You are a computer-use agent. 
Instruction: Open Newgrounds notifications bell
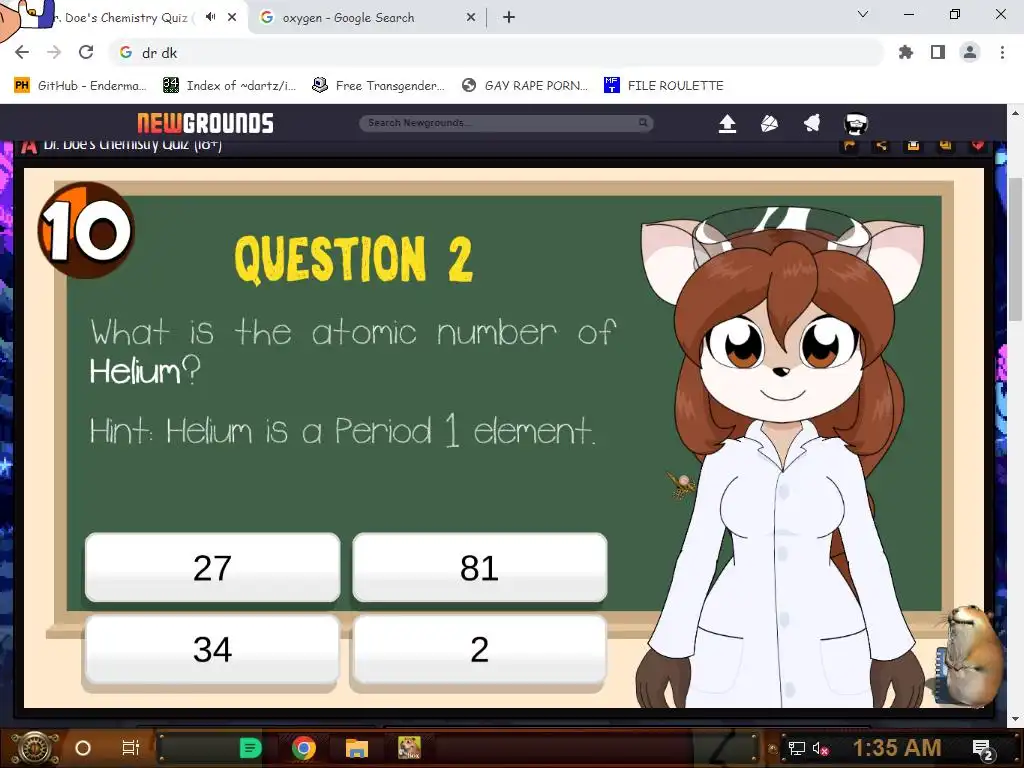(812, 123)
